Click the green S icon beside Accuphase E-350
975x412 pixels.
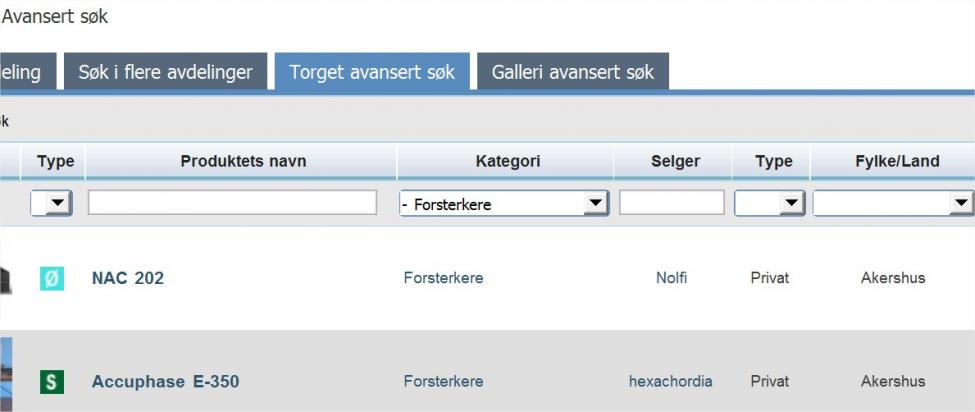click(x=52, y=381)
